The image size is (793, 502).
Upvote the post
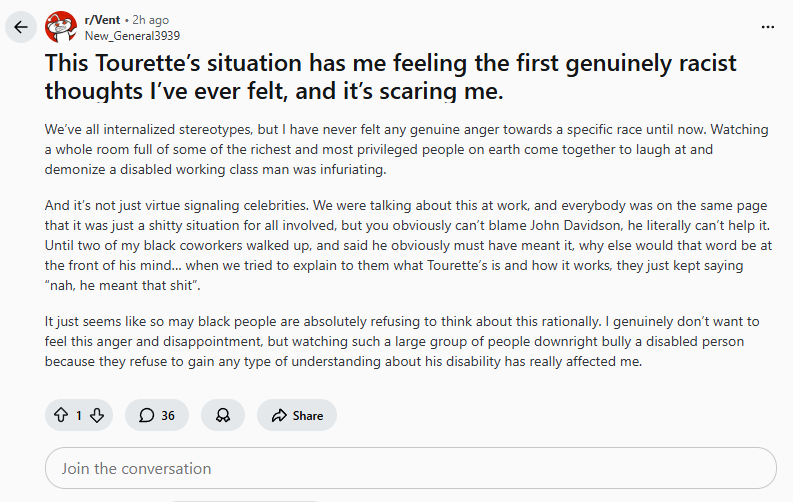pos(61,415)
